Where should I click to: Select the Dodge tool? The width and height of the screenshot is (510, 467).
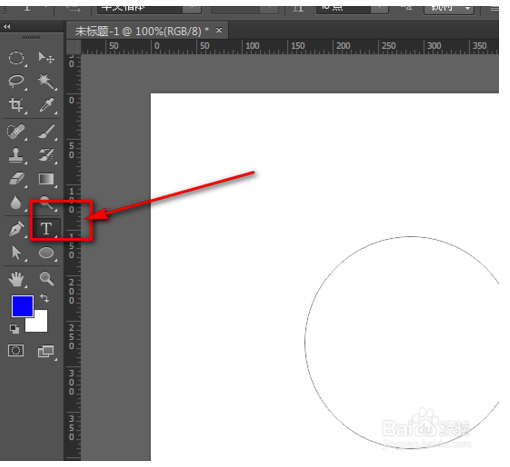click(x=47, y=203)
